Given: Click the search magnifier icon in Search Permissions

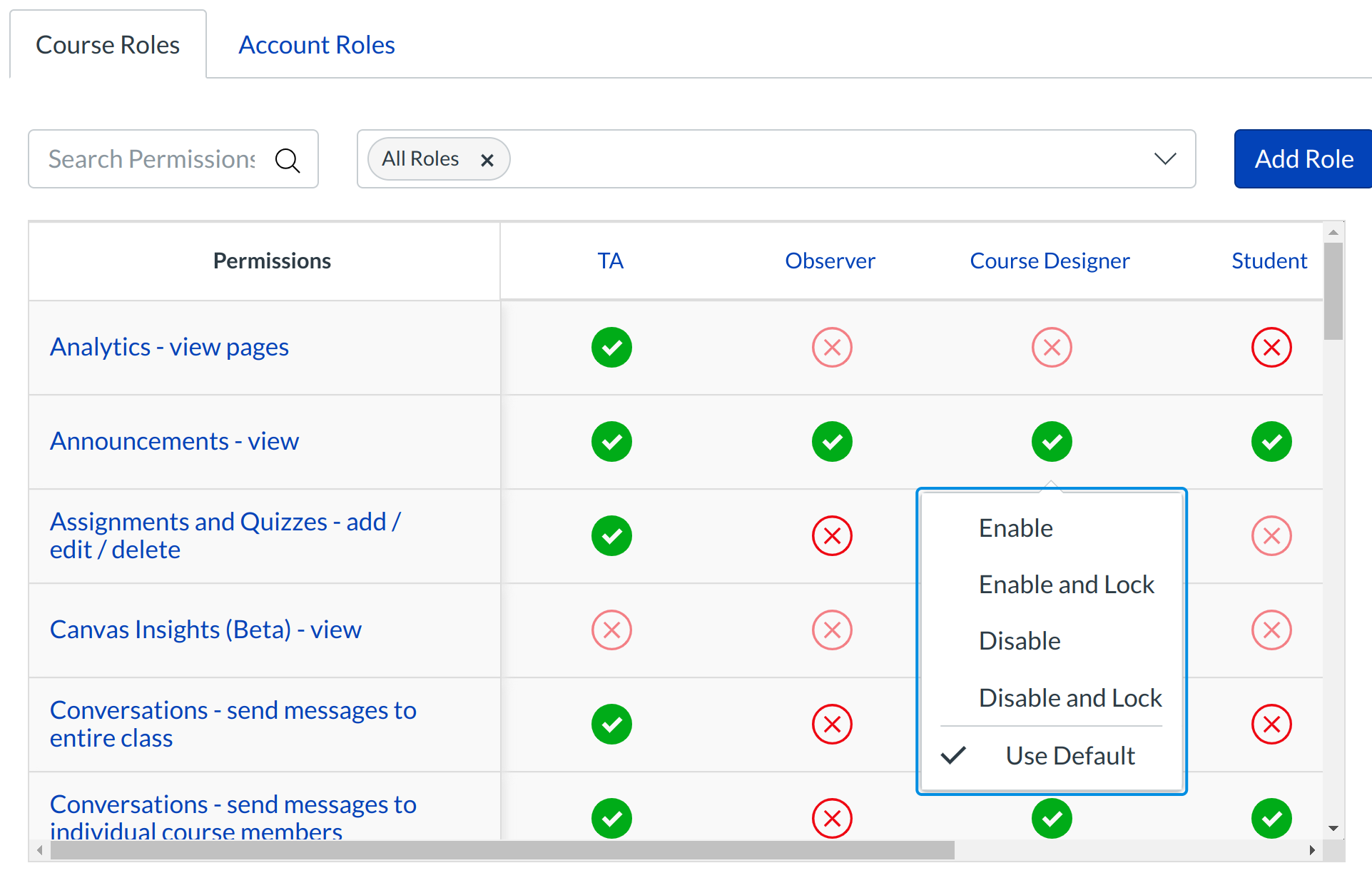Looking at the screenshot, I should tap(287, 159).
